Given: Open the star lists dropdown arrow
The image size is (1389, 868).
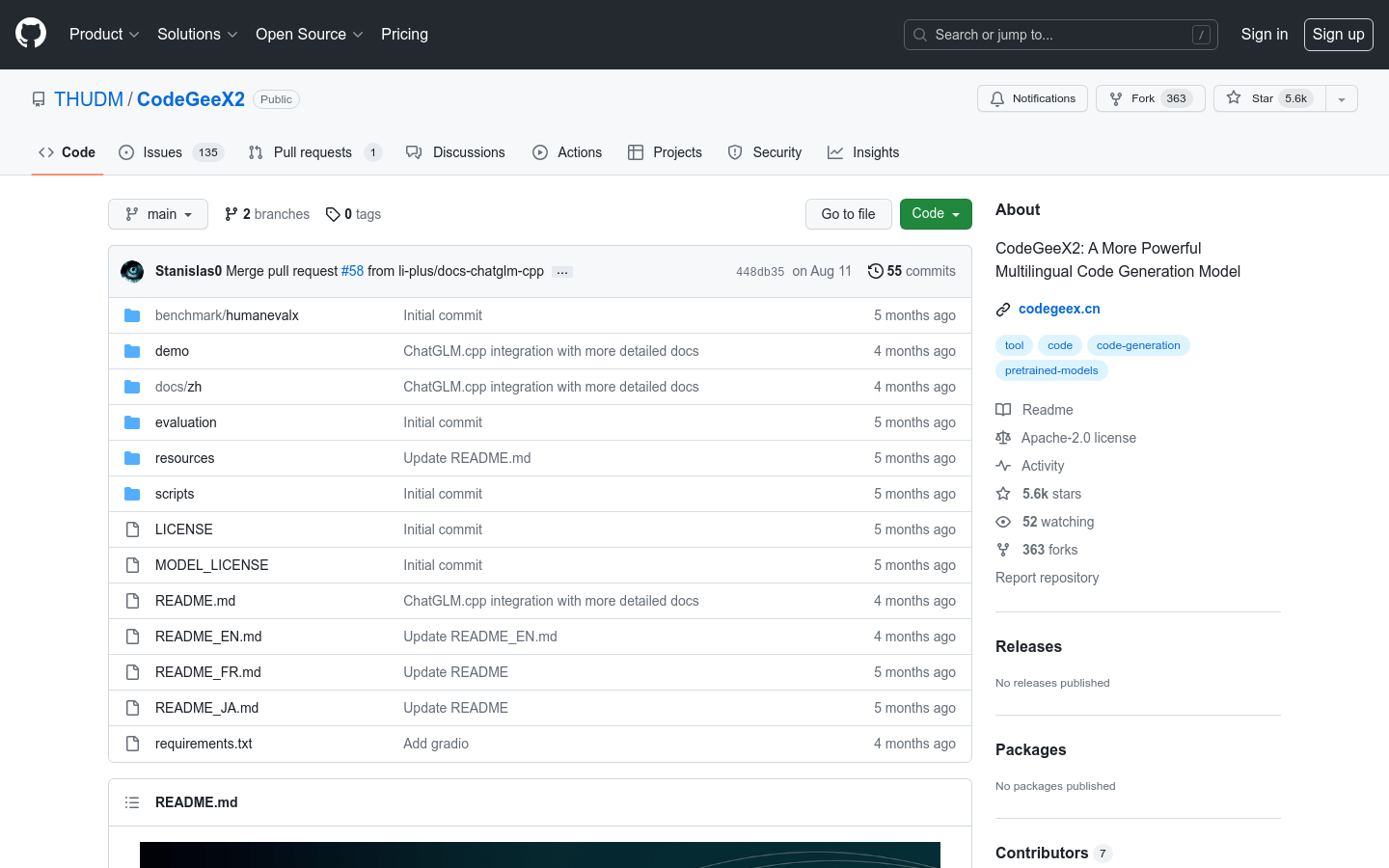Looking at the screenshot, I should tap(1342, 98).
